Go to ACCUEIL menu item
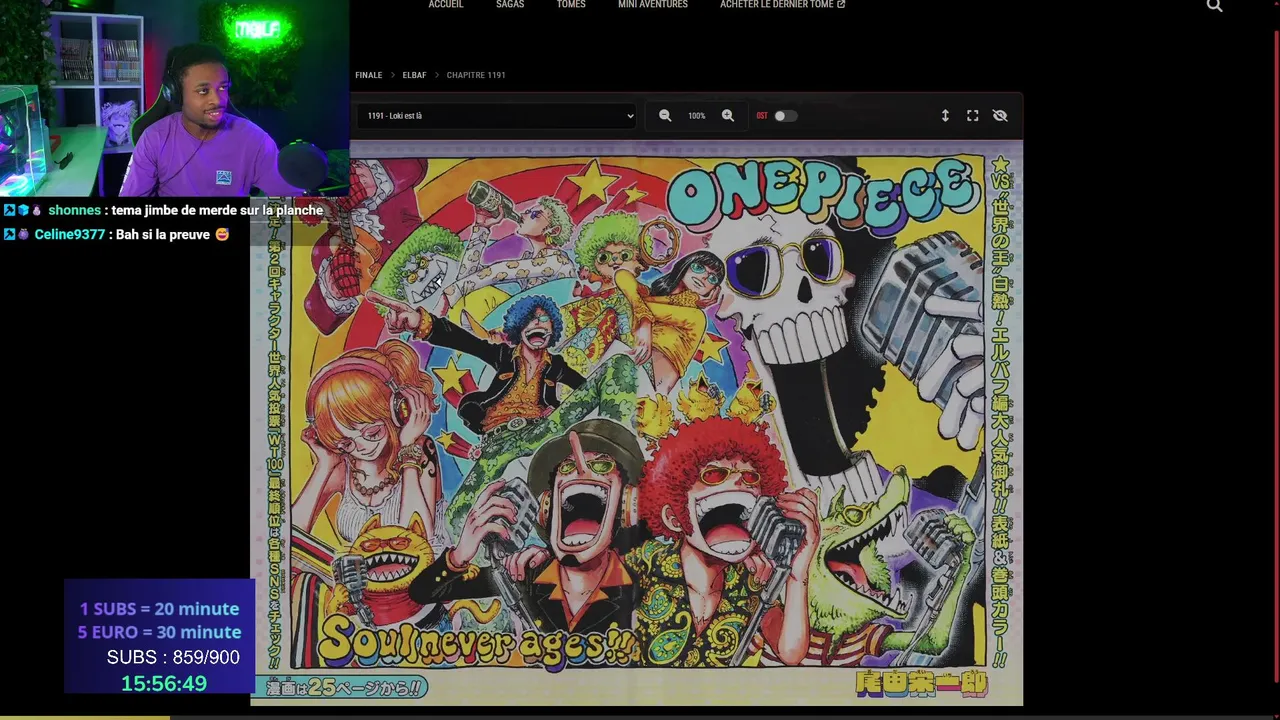Screen dimensions: 1280x720 coord(446,5)
